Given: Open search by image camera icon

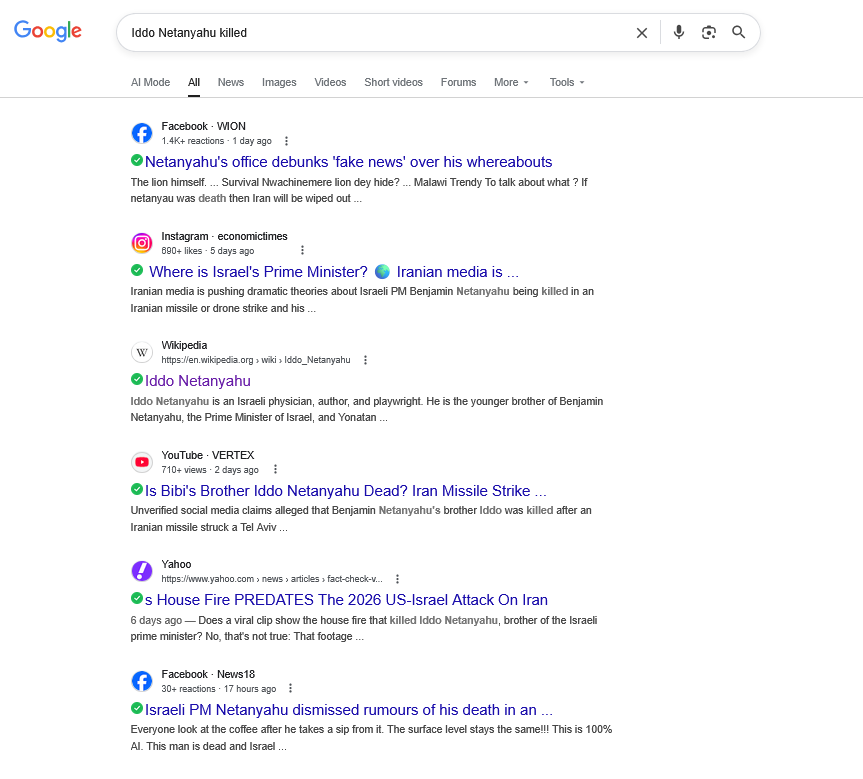Looking at the screenshot, I should coord(709,32).
